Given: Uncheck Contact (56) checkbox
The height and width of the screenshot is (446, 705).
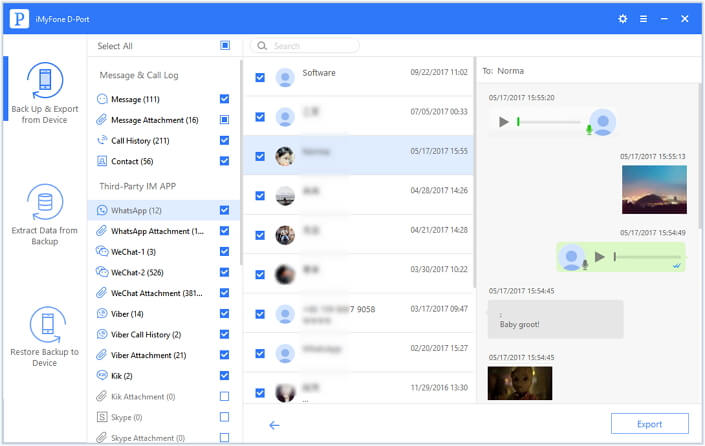Looking at the screenshot, I should (224, 161).
